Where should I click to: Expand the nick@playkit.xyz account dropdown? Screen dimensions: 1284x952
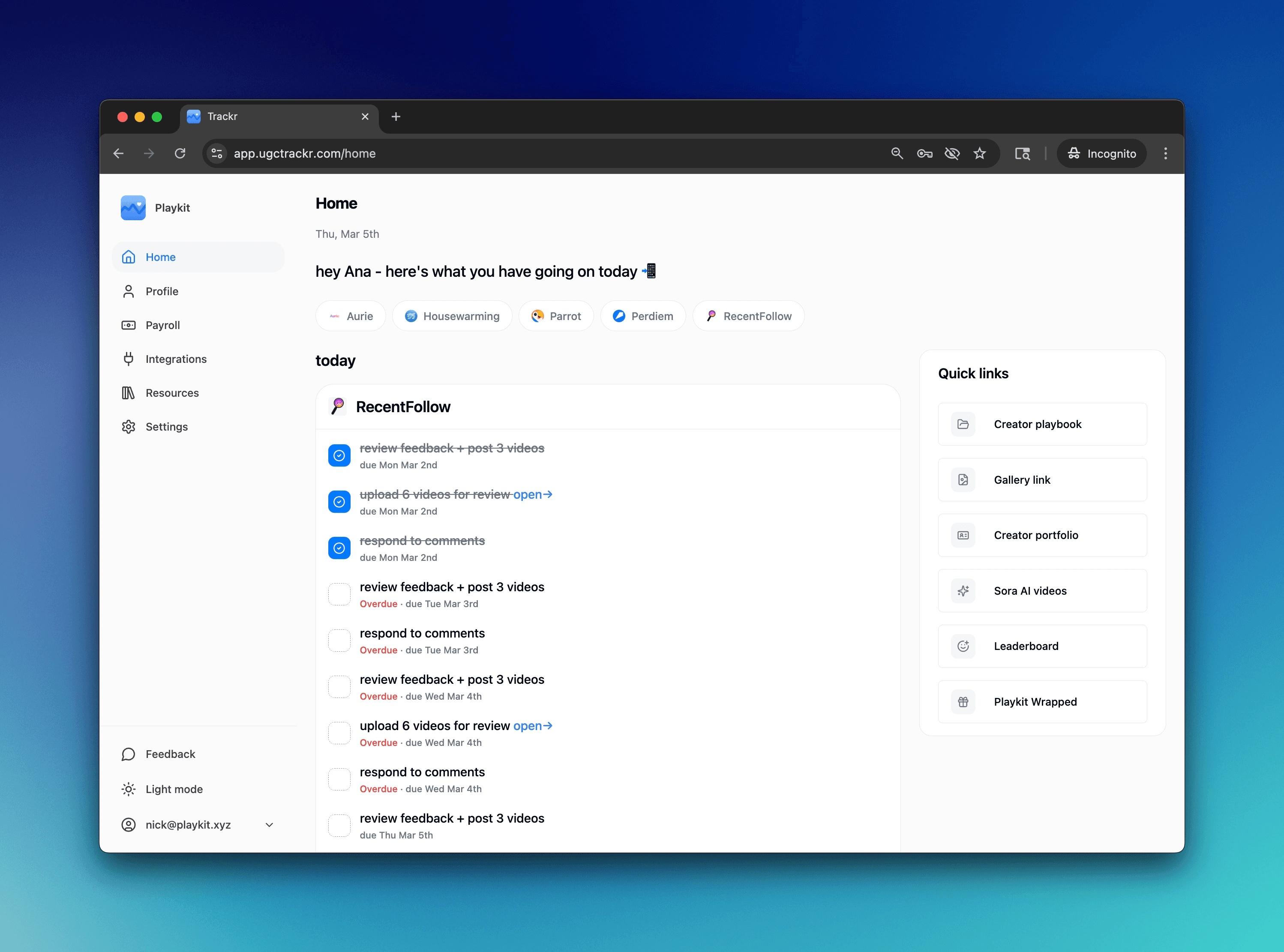point(269,825)
